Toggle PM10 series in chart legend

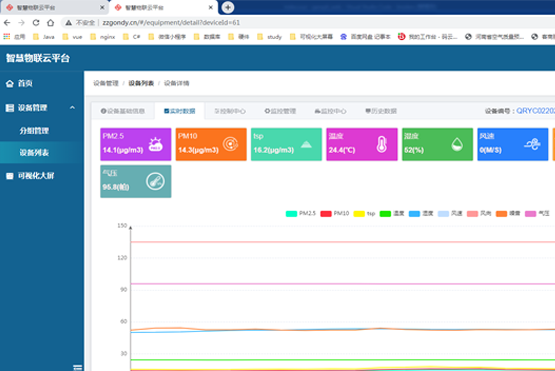pos(334,213)
